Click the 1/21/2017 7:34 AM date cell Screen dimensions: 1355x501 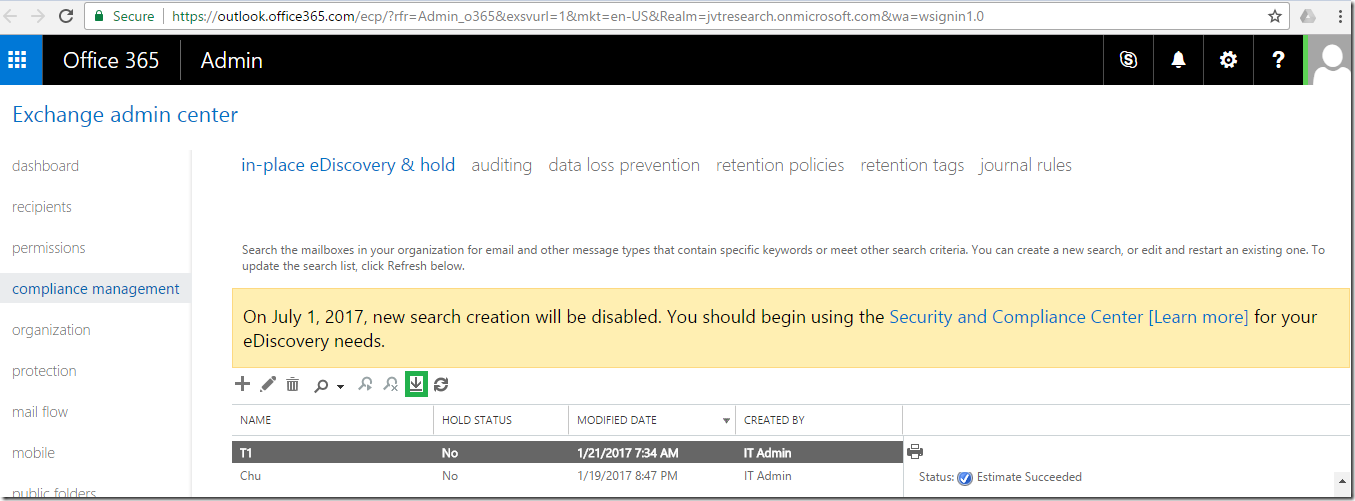point(628,453)
